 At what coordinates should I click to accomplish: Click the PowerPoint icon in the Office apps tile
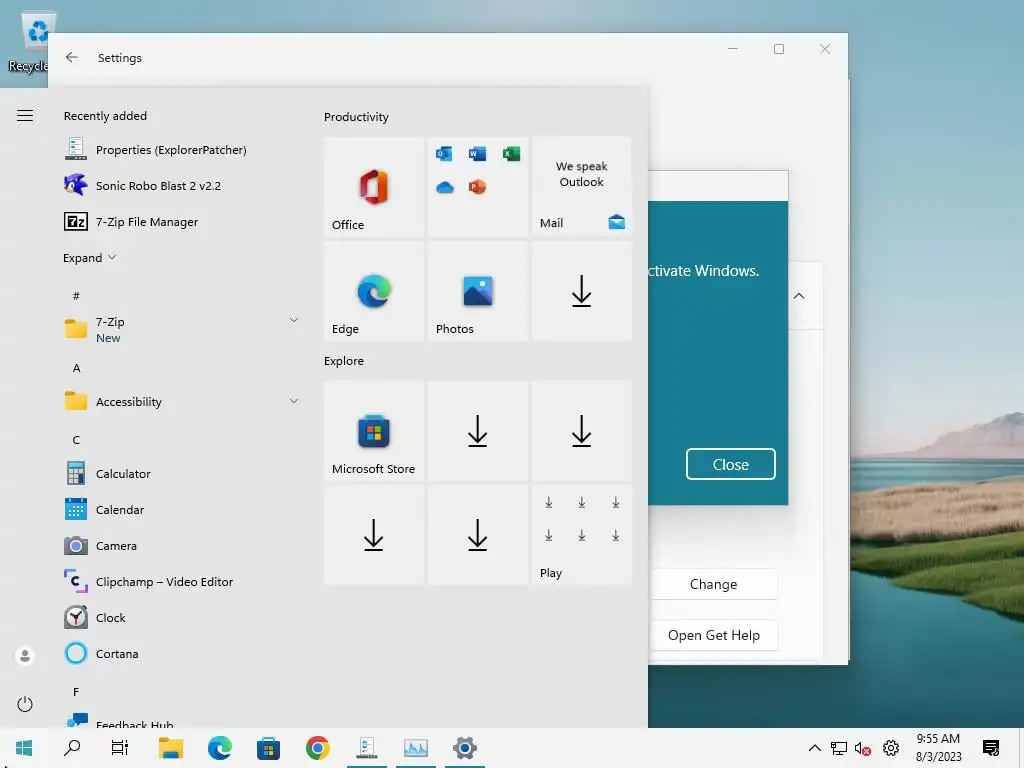477,187
